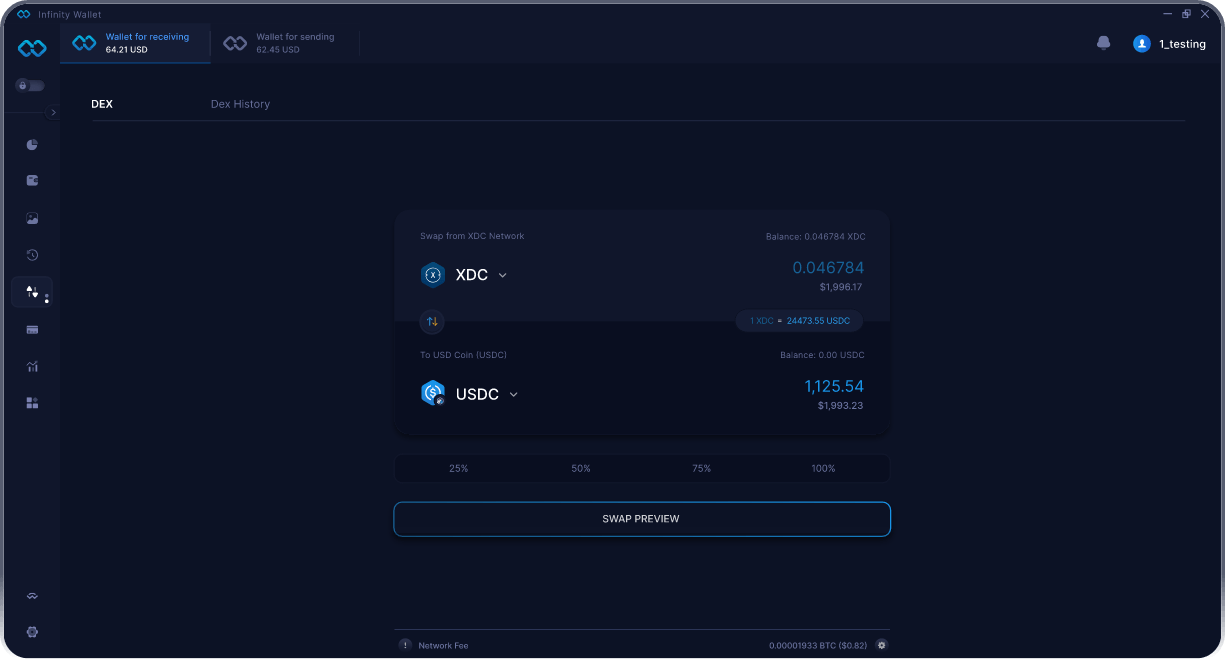Click the $1,993.23 value text
The width and height of the screenshot is (1225, 662).
click(840, 406)
